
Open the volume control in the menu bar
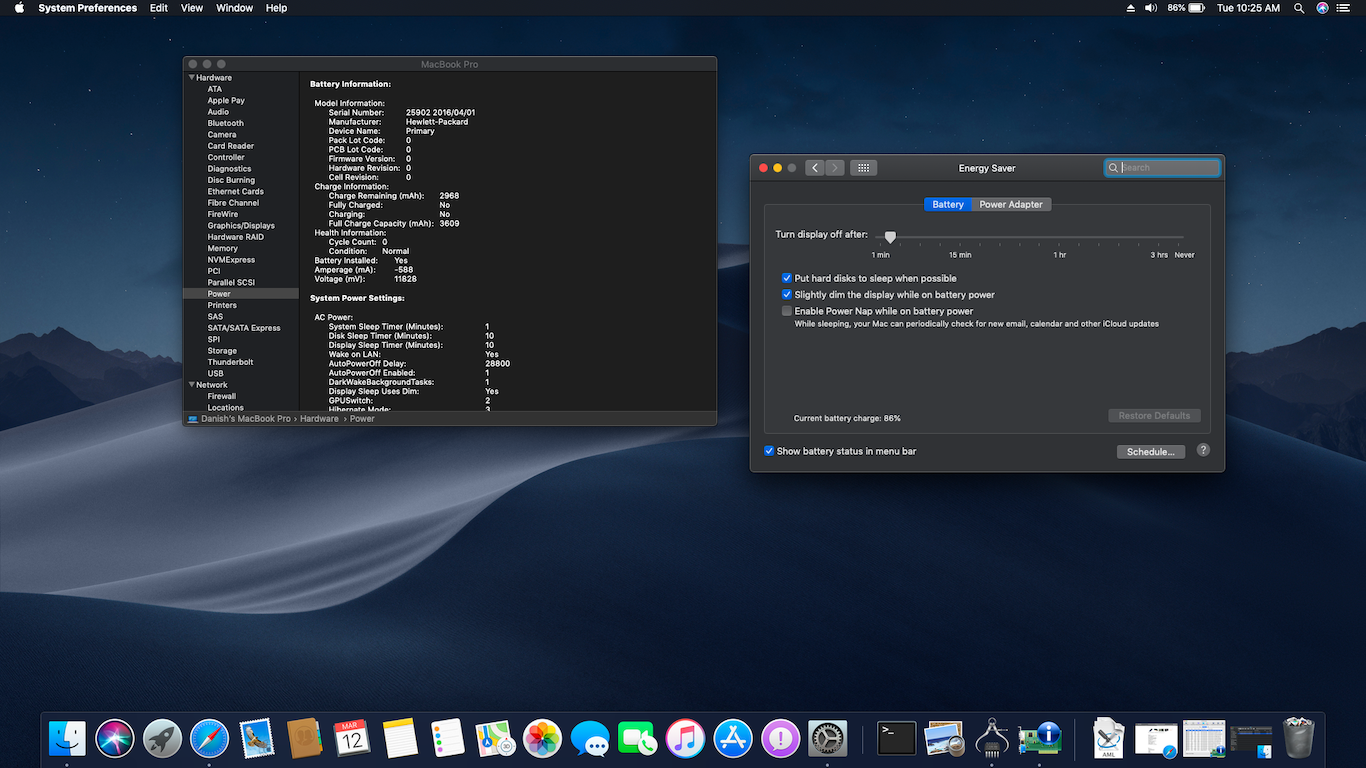(x=1150, y=8)
